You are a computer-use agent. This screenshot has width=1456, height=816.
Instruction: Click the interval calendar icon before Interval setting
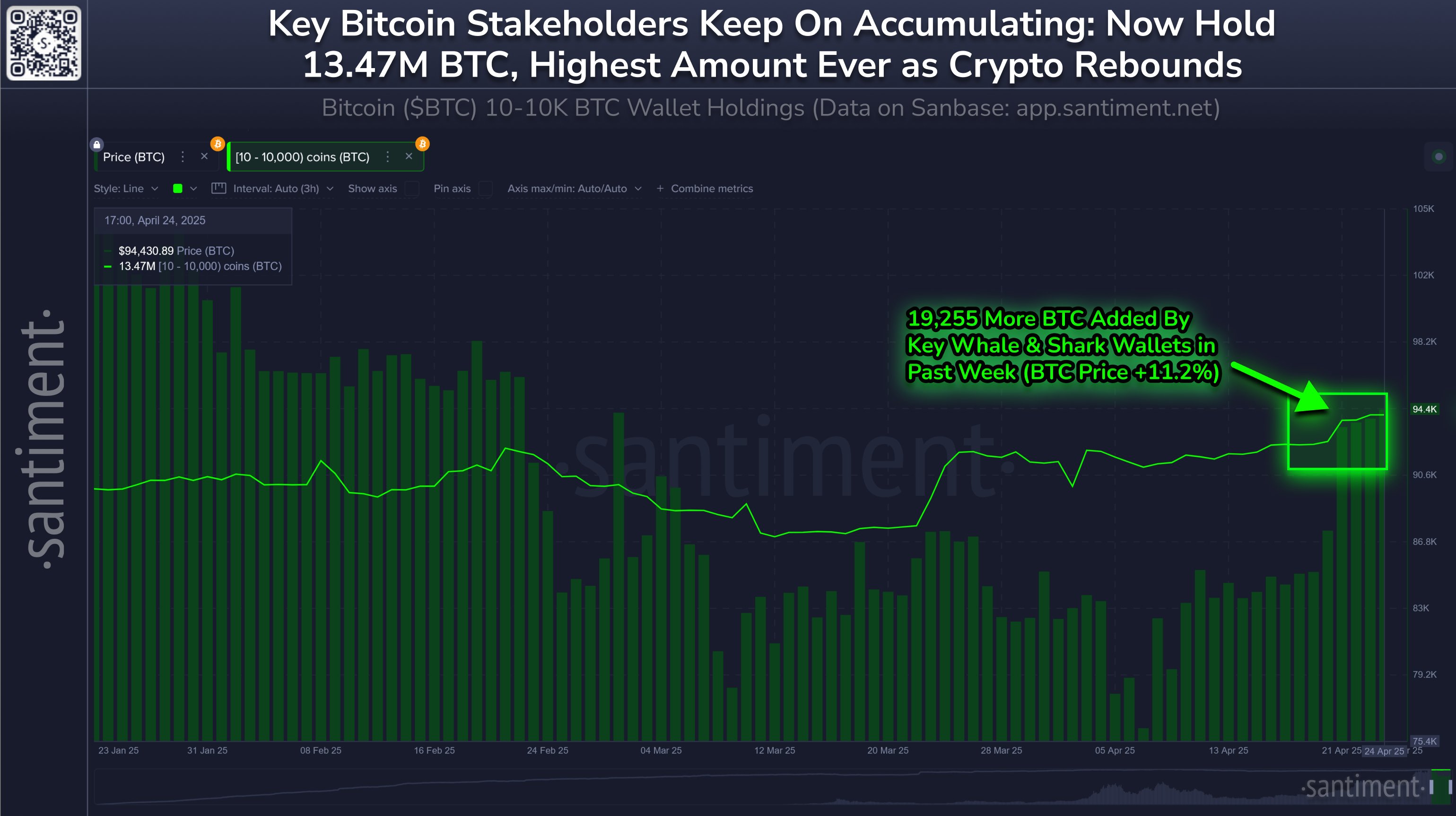[219, 189]
